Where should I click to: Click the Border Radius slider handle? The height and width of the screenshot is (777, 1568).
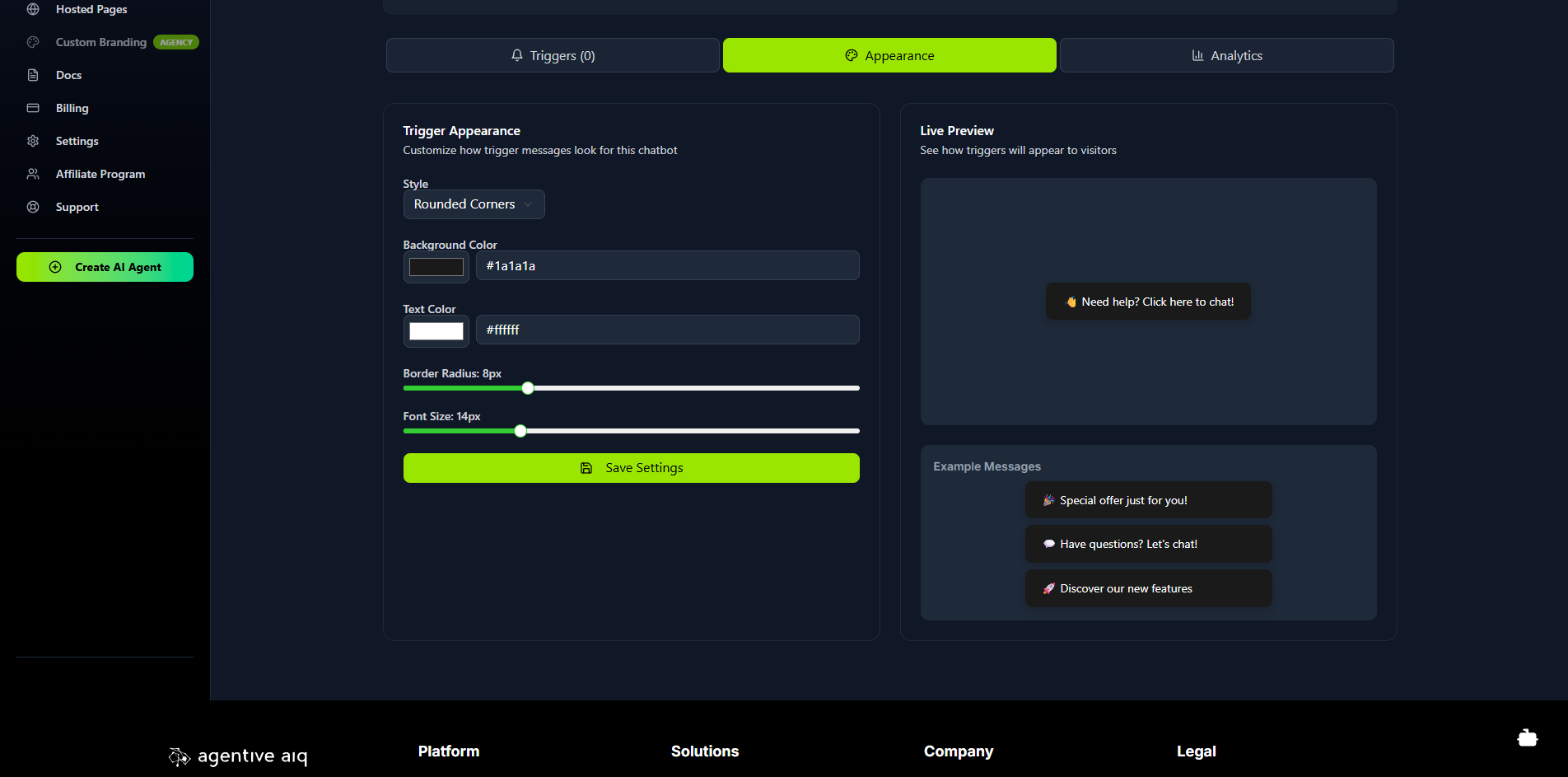coord(528,388)
